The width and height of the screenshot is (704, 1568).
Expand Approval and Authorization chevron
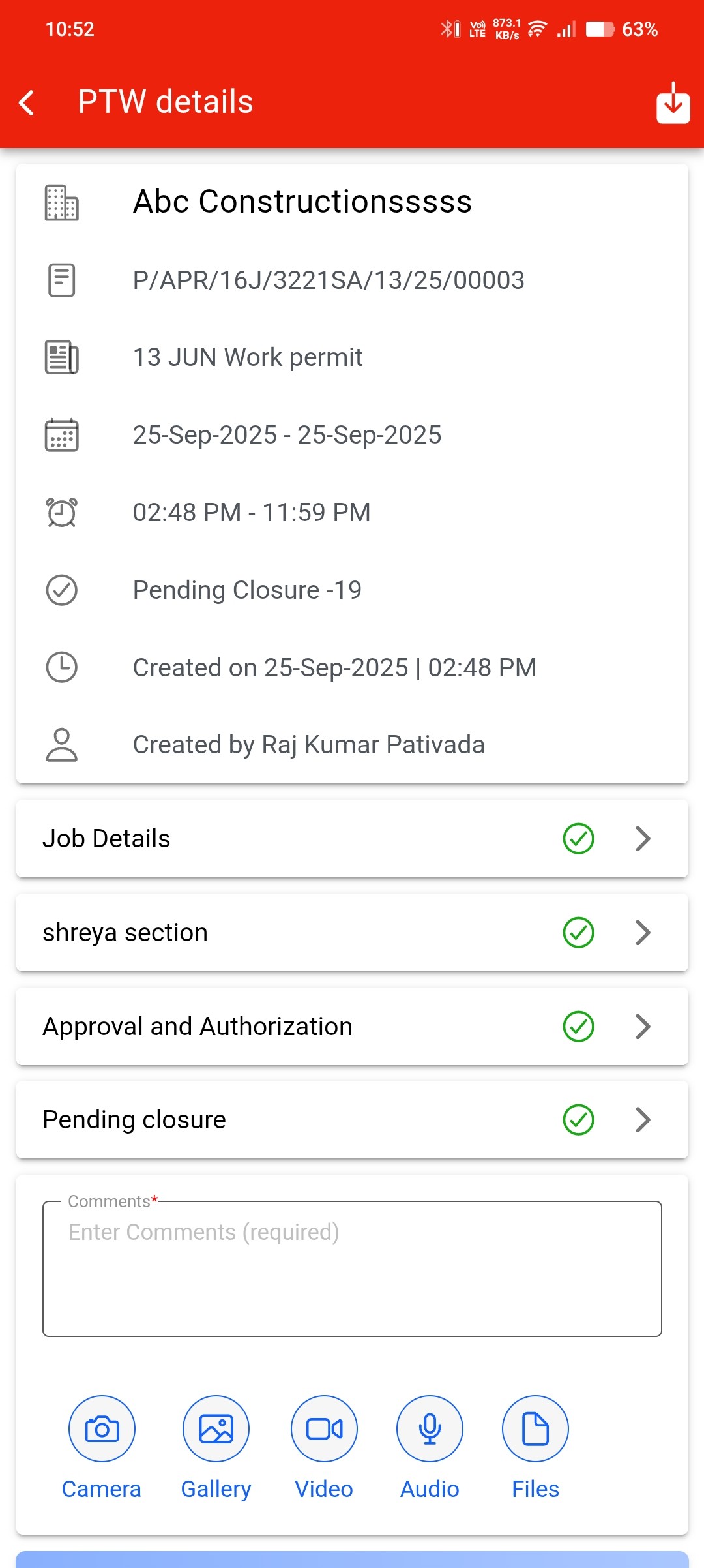pos(643,1027)
